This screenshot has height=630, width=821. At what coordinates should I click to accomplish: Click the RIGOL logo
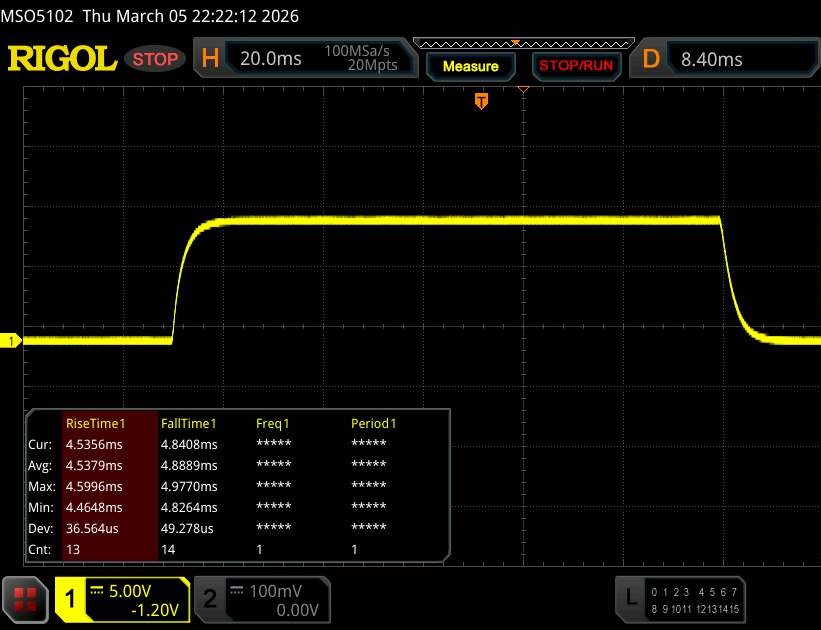pyautogui.click(x=62, y=59)
